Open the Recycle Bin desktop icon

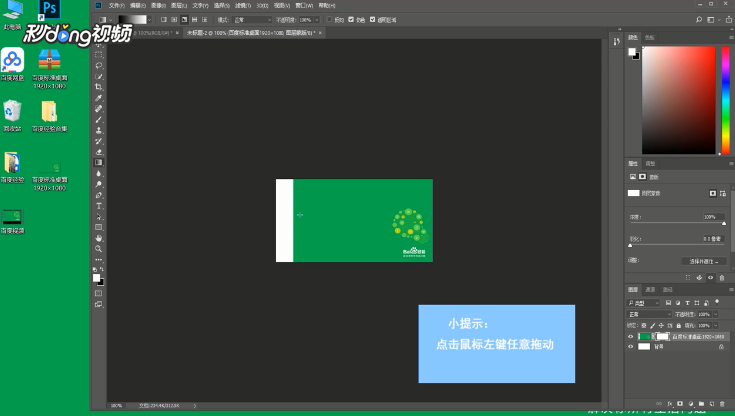click(x=12, y=115)
